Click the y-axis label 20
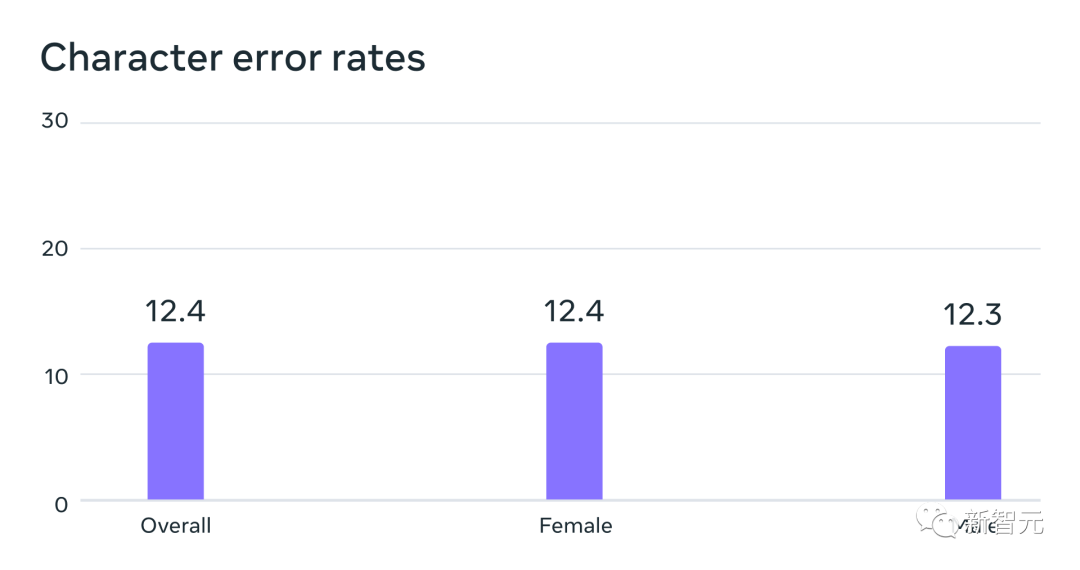This screenshot has height=570, width=1080. click(55, 248)
